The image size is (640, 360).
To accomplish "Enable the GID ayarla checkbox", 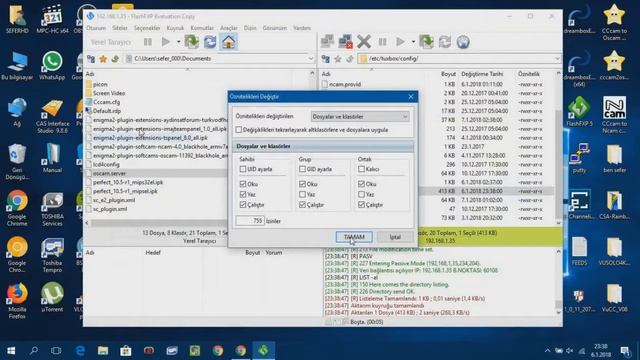I will click(302, 169).
